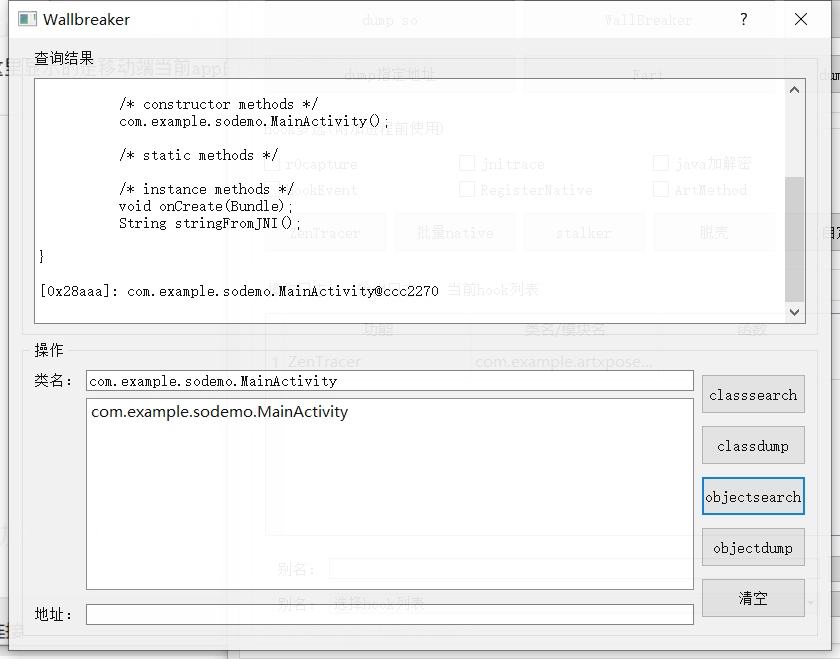The height and width of the screenshot is (659, 840).
Task: Click the results scrollbar up arrow
Action: click(x=794, y=89)
